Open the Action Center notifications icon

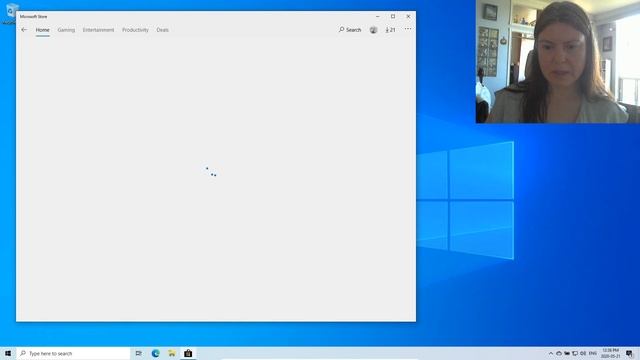[629, 353]
